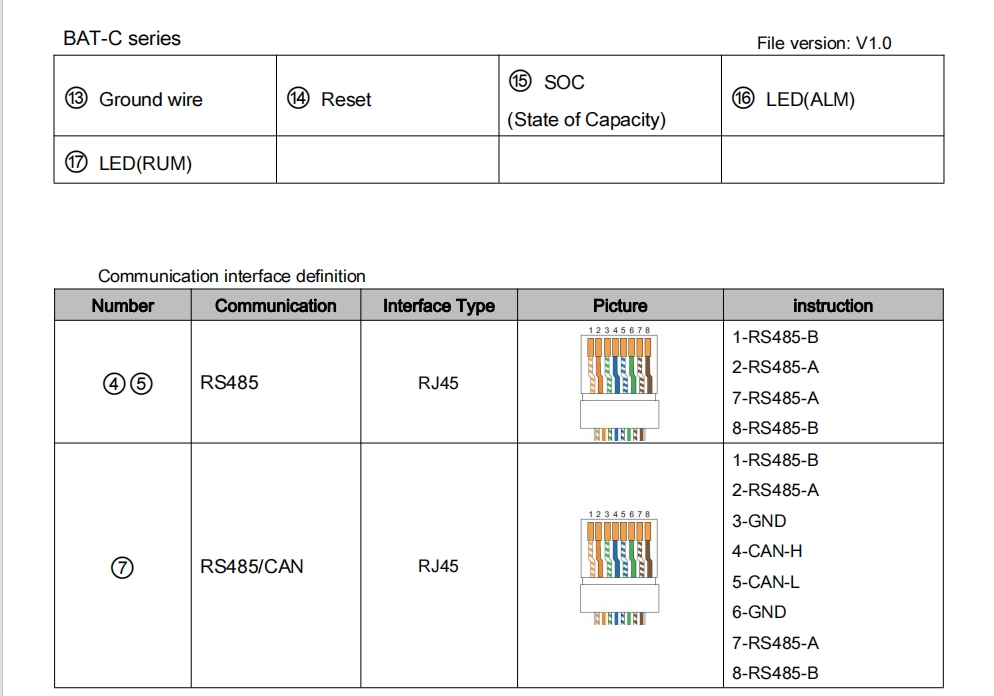Screen dimensions: 994x696
Task: Click the circled 15 SOC symbol
Action: (x=521, y=81)
